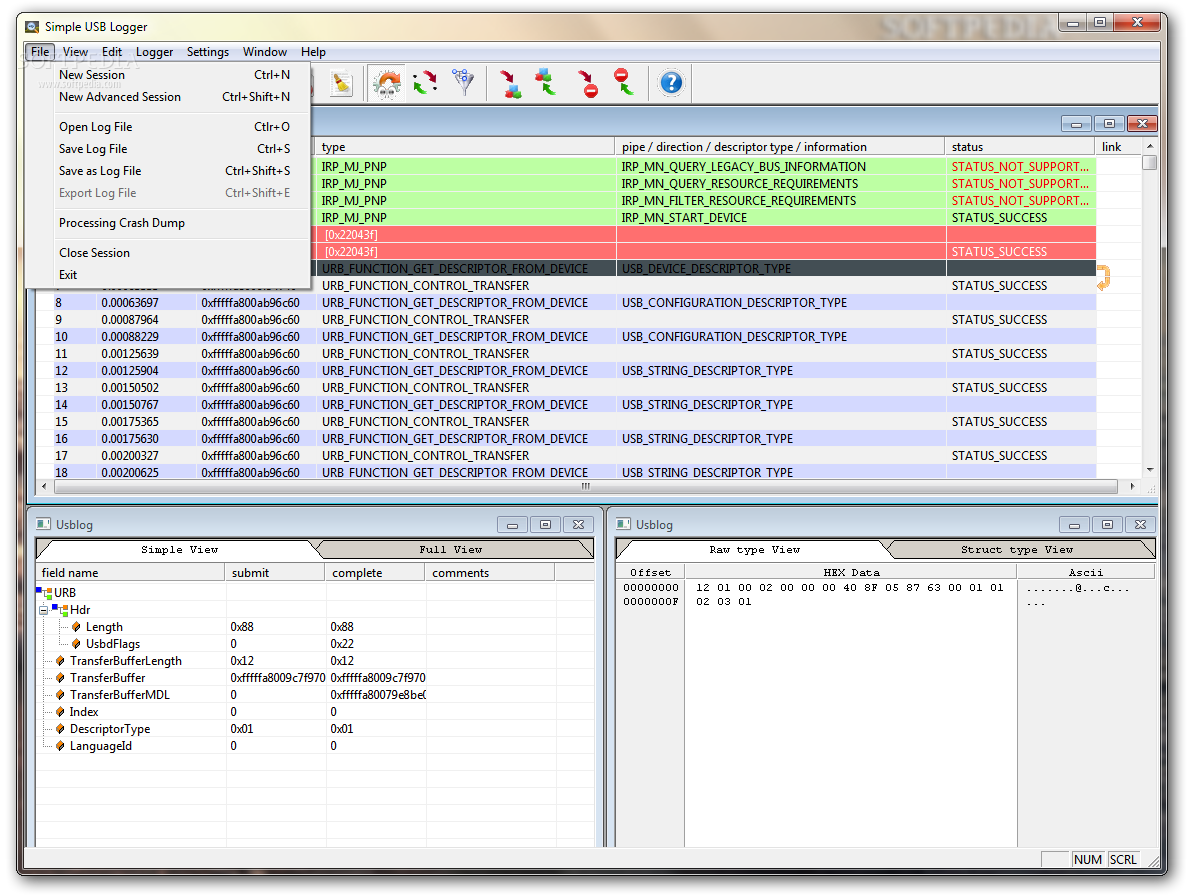Choose Close Session from menu
The height and width of the screenshot is (896, 1188).
click(x=169, y=252)
